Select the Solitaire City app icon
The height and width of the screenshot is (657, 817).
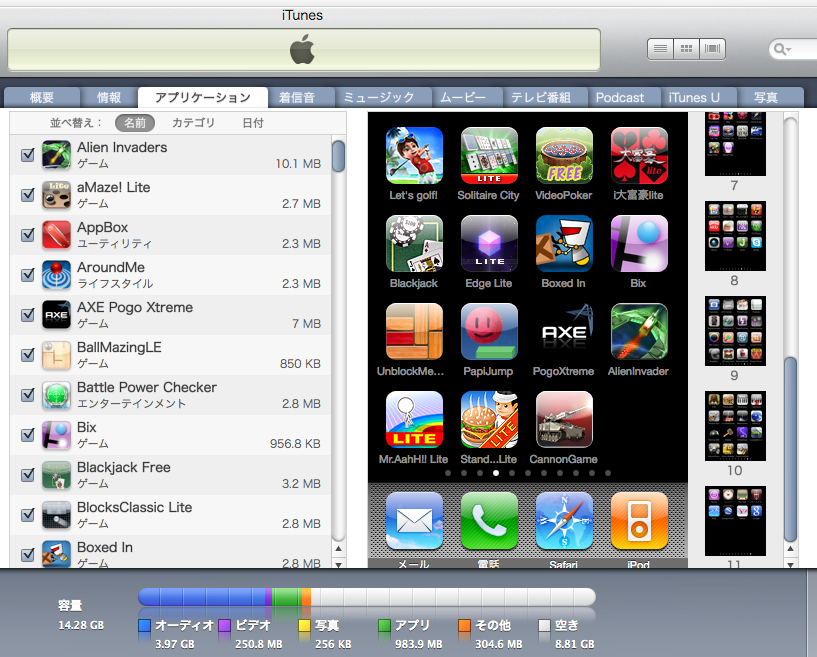pyautogui.click(x=489, y=155)
